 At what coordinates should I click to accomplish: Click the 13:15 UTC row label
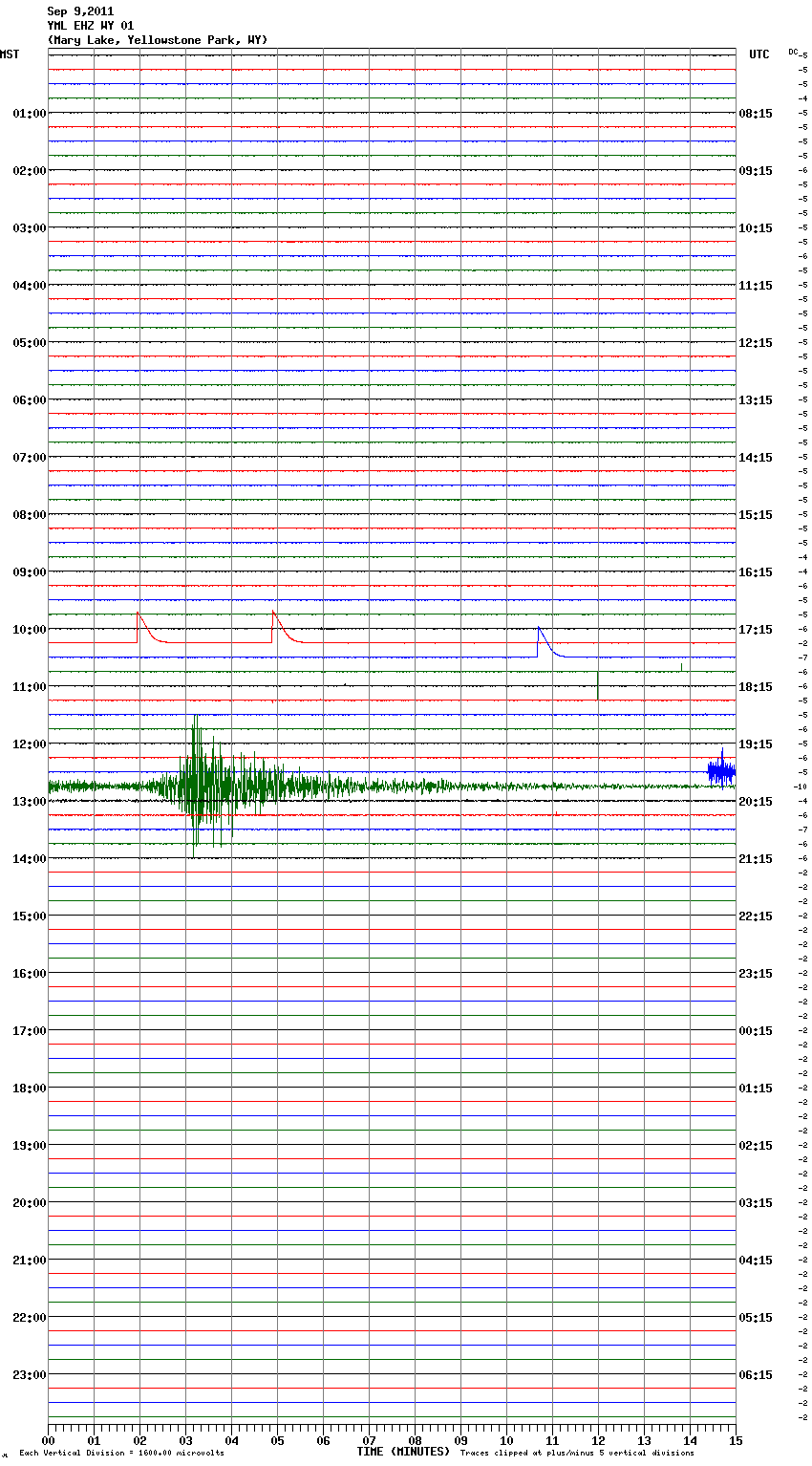click(x=756, y=399)
